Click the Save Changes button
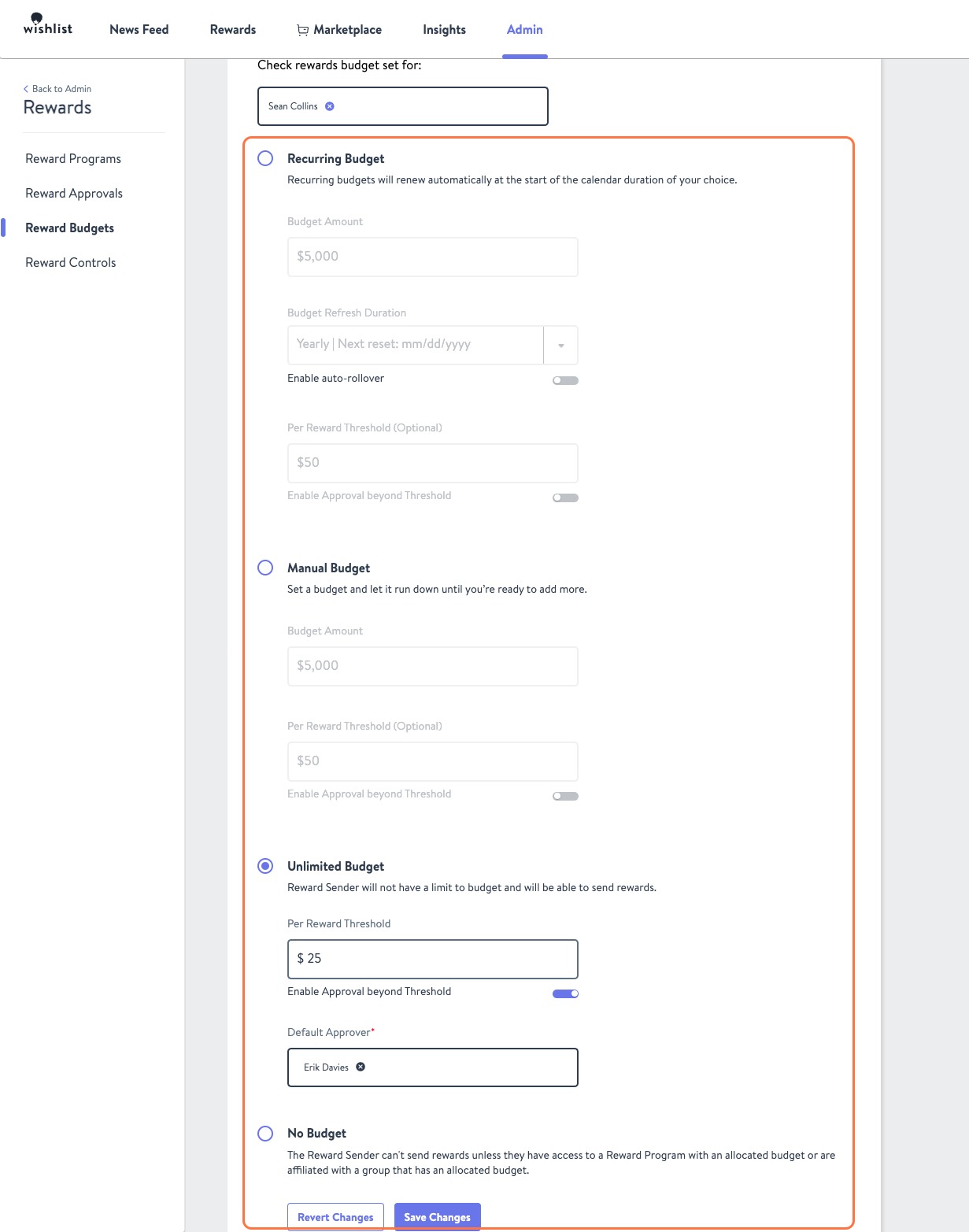The height and width of the screenshot is (1232, 969). (x=437, y=1217)
